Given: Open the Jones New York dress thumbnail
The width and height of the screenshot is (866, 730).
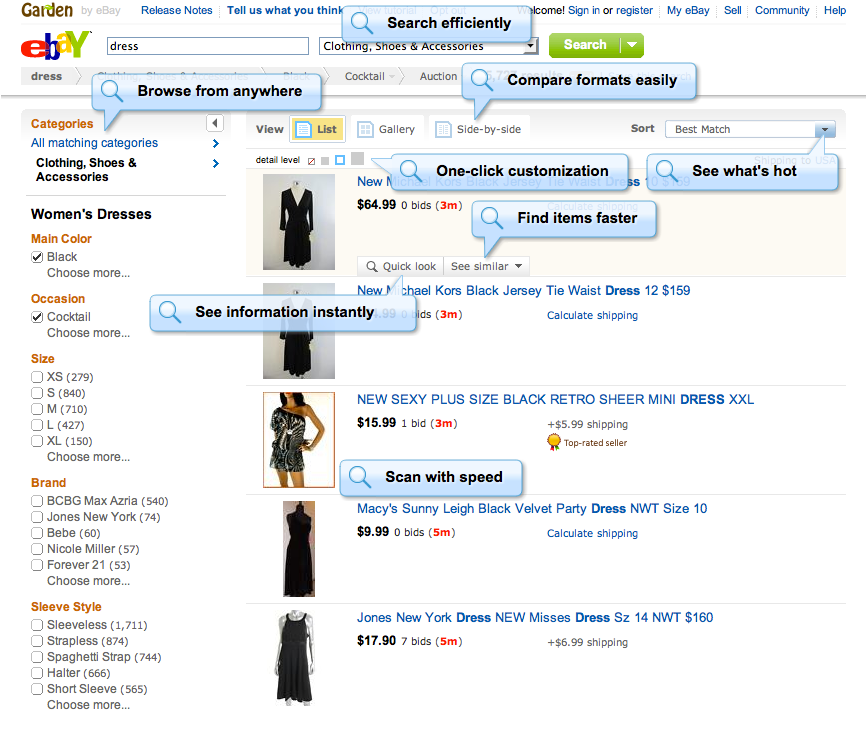Looking at the screenshot, I should (x=295, y=658).
